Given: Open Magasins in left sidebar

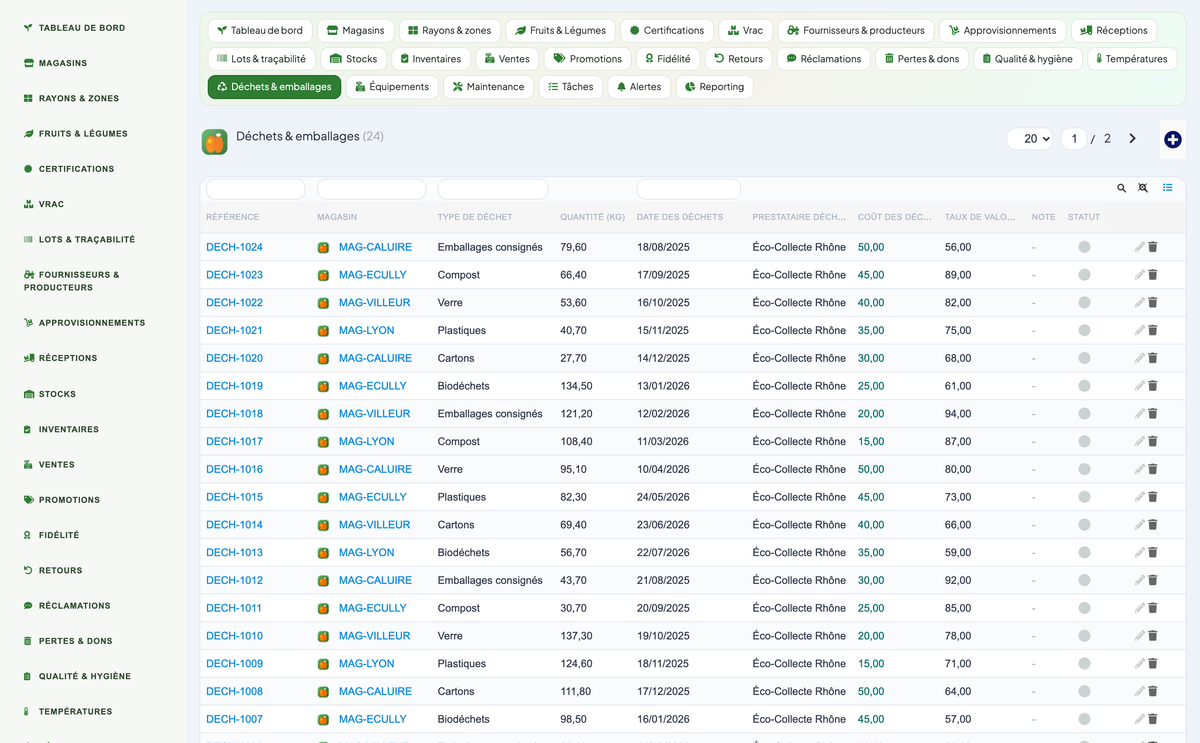Looking at the screenshot, I should tap(62, 63).
